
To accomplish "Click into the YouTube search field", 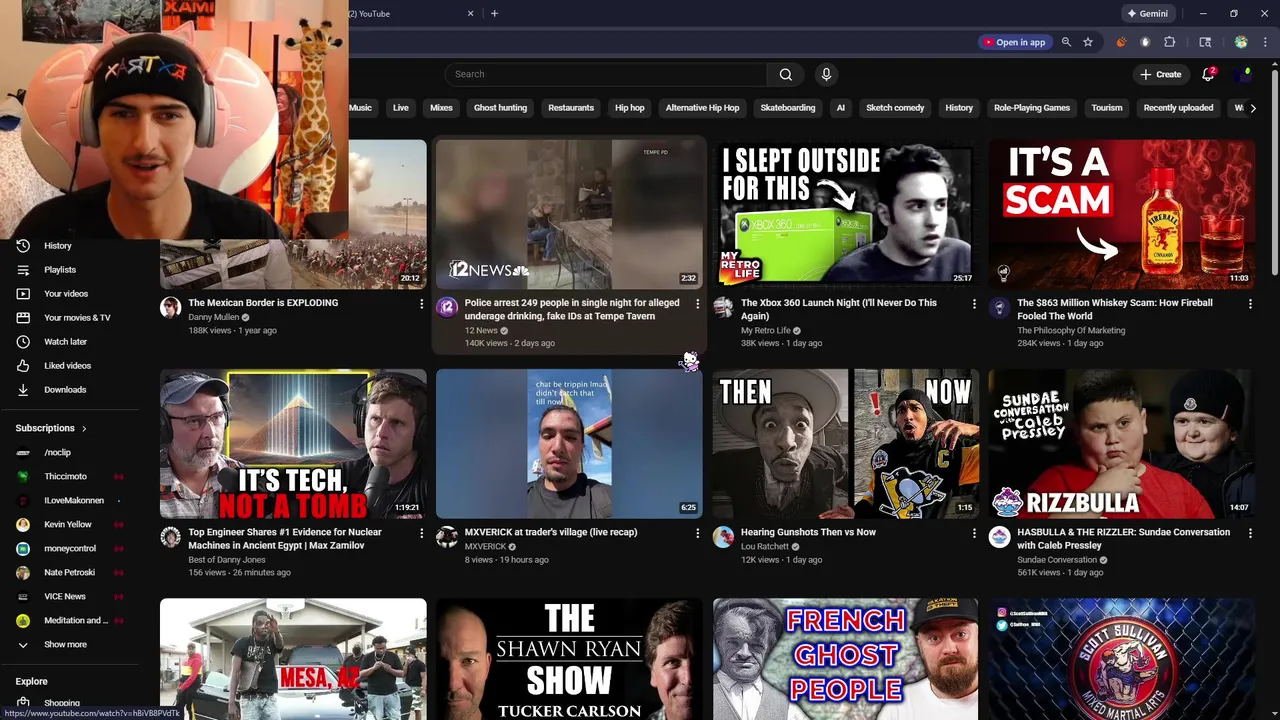I will [606, 74].
